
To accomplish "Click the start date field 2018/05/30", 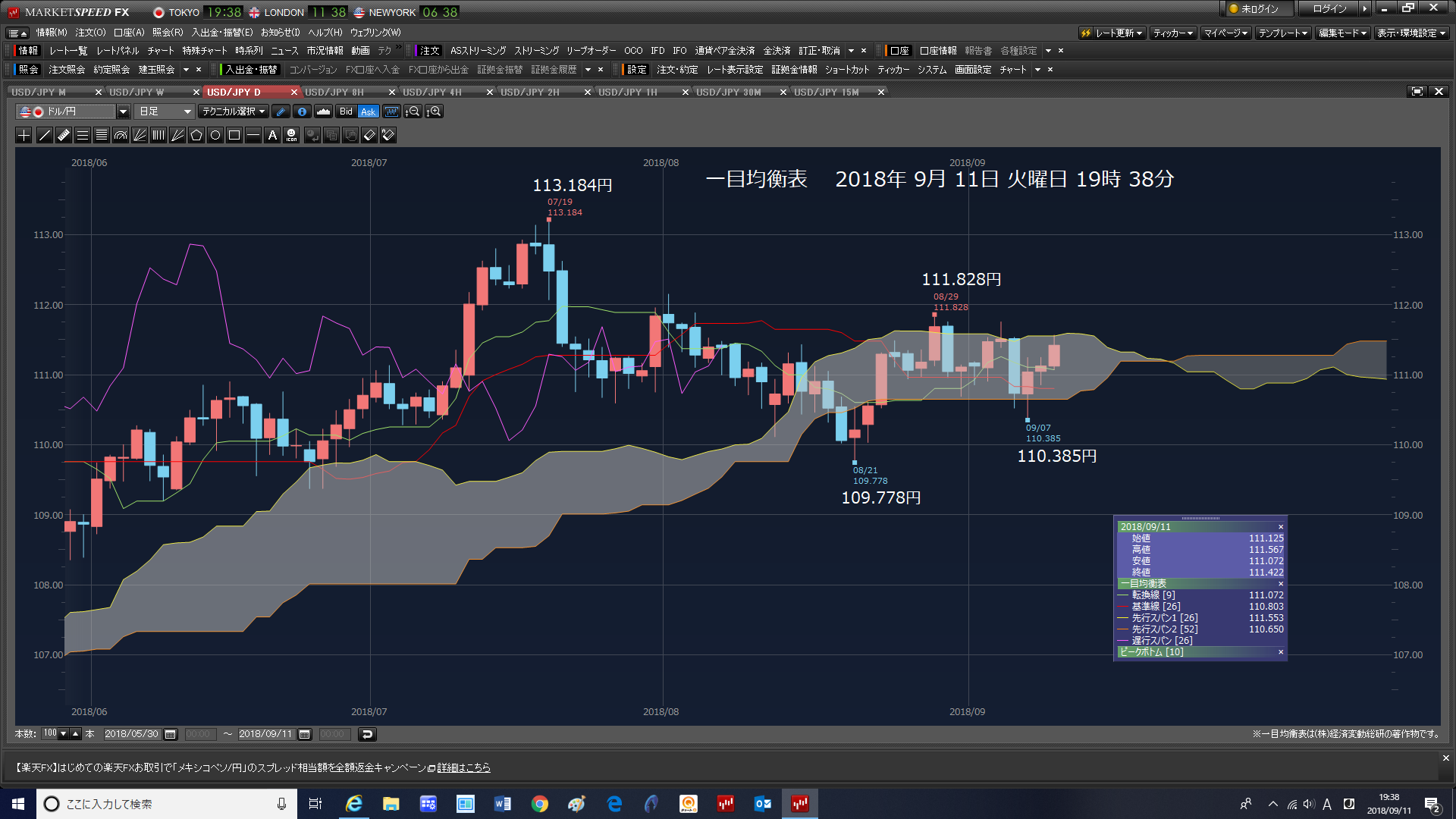I will [x=132, y=734].
